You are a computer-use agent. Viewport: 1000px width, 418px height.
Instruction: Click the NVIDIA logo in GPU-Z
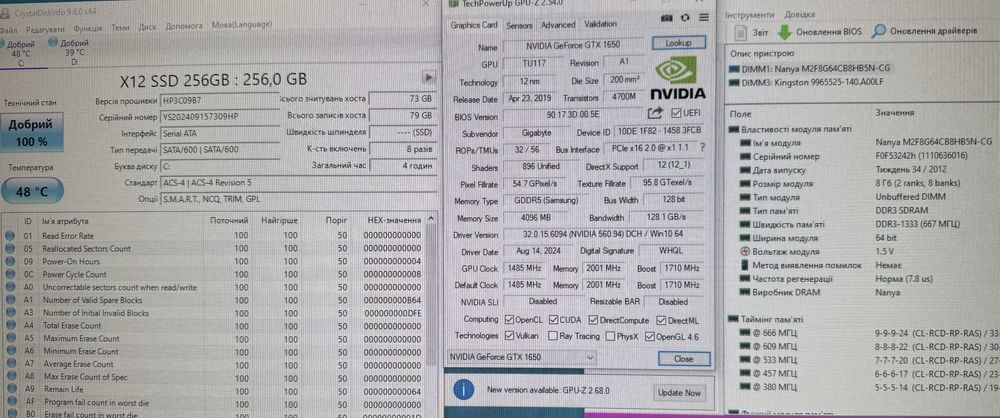(x=678, y=78)
